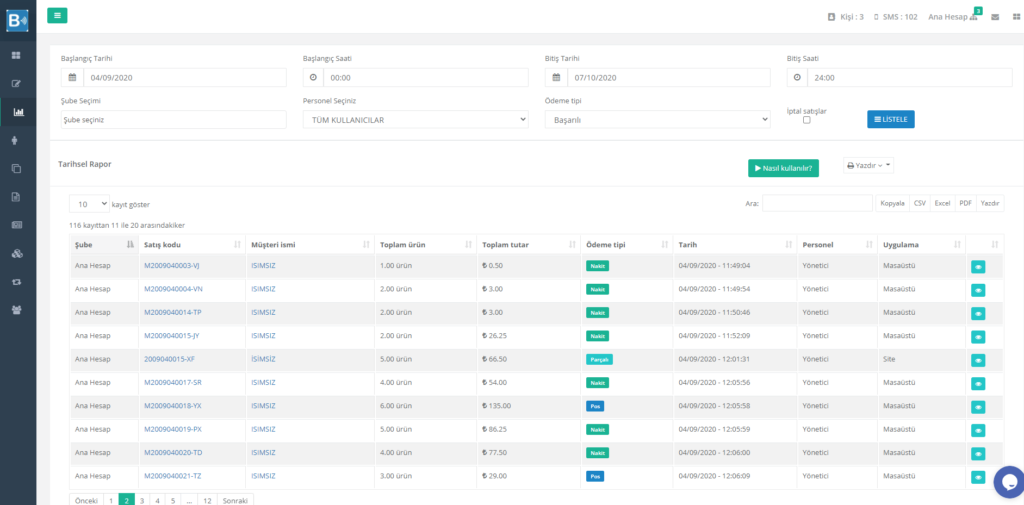View details of sale M2009040014-TP
This screenshot has height=505, width=1024.
[x=978, y=314]
